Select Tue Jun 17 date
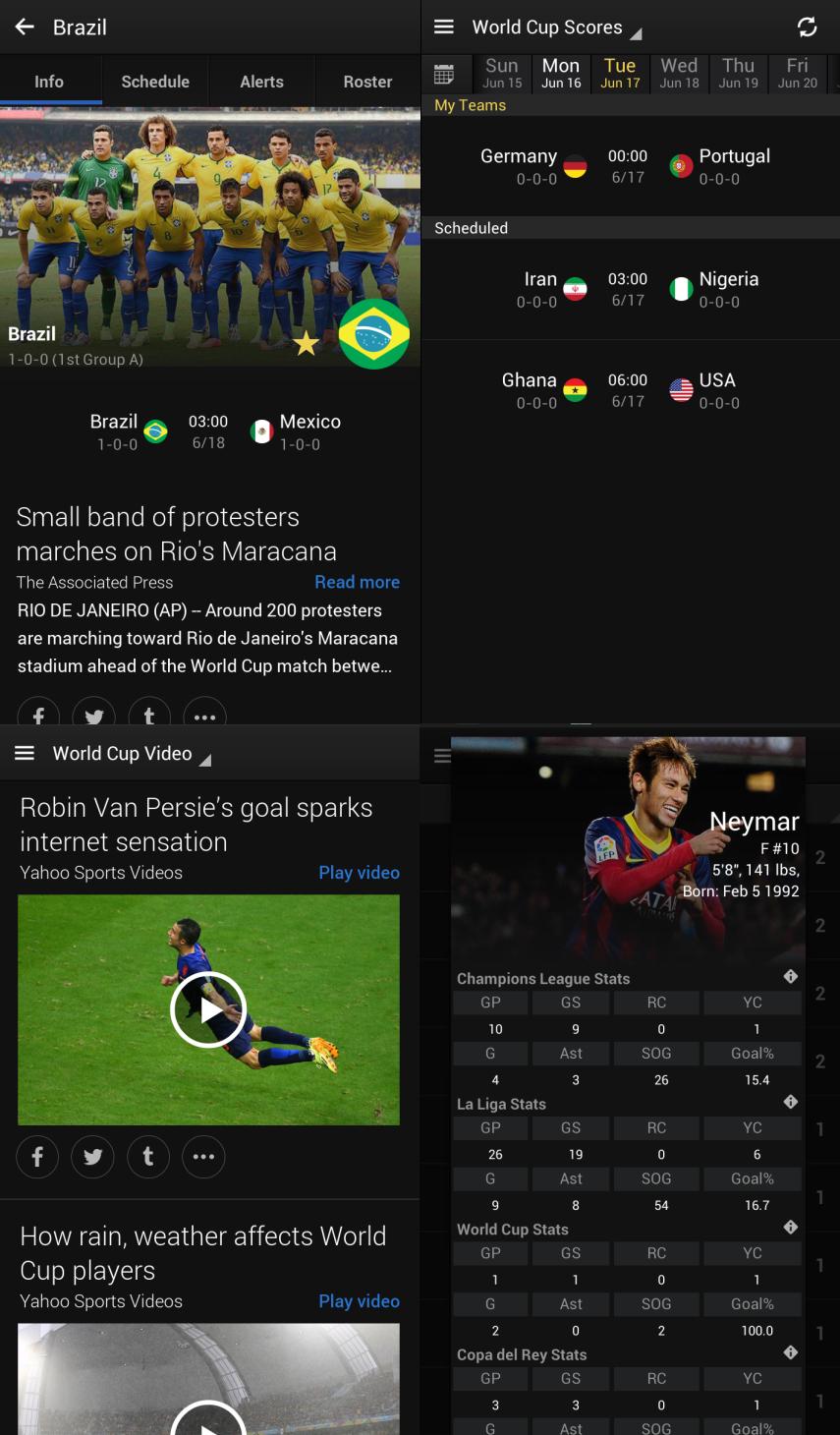The height and width of the screenshot is (1435, 840). [x=620, y=73]
